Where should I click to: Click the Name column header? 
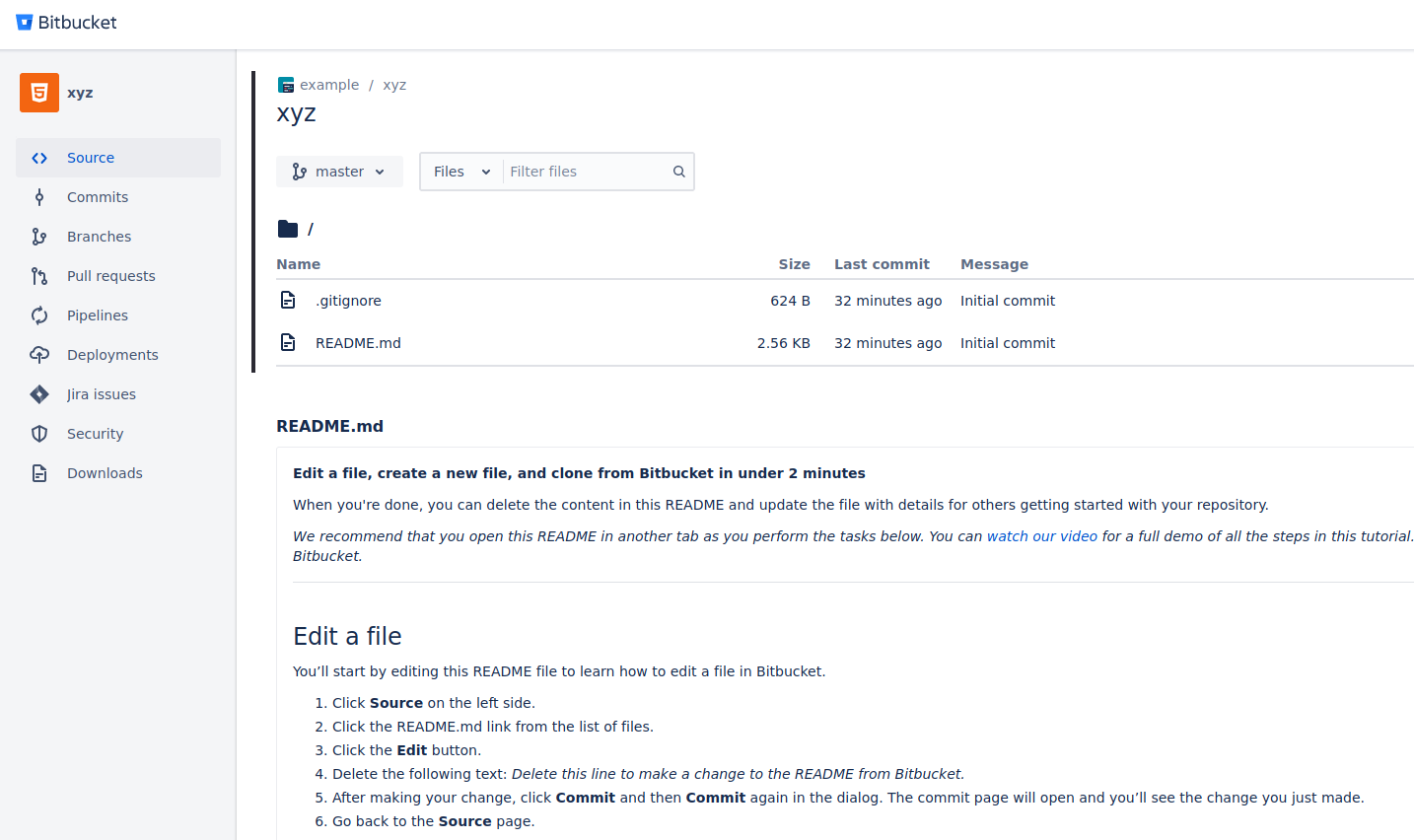[x=298, y=264]
